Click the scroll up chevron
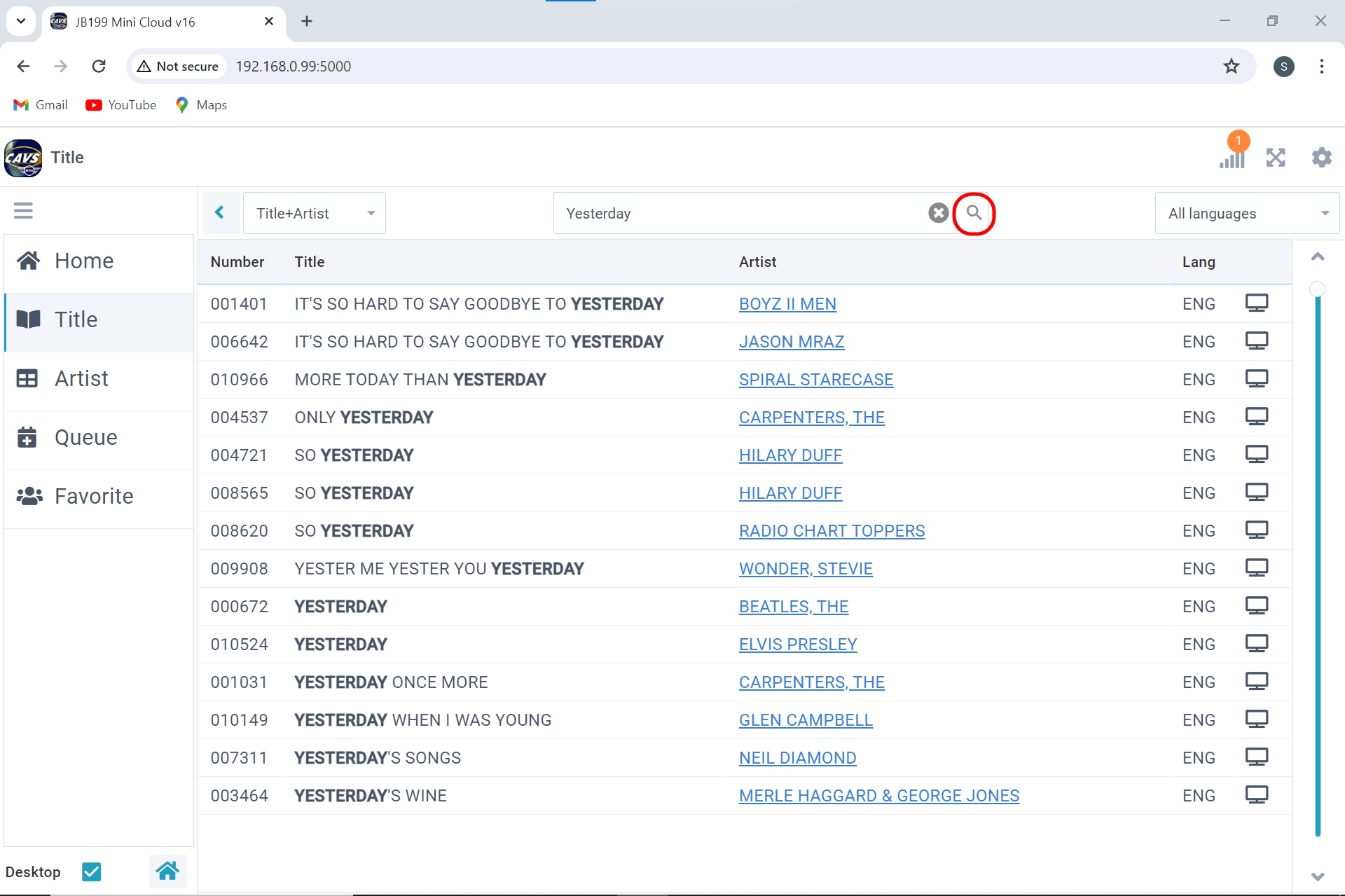The height and width of the screenshot is (896, 1345). pyautogui.click(x=1318, y=256)
